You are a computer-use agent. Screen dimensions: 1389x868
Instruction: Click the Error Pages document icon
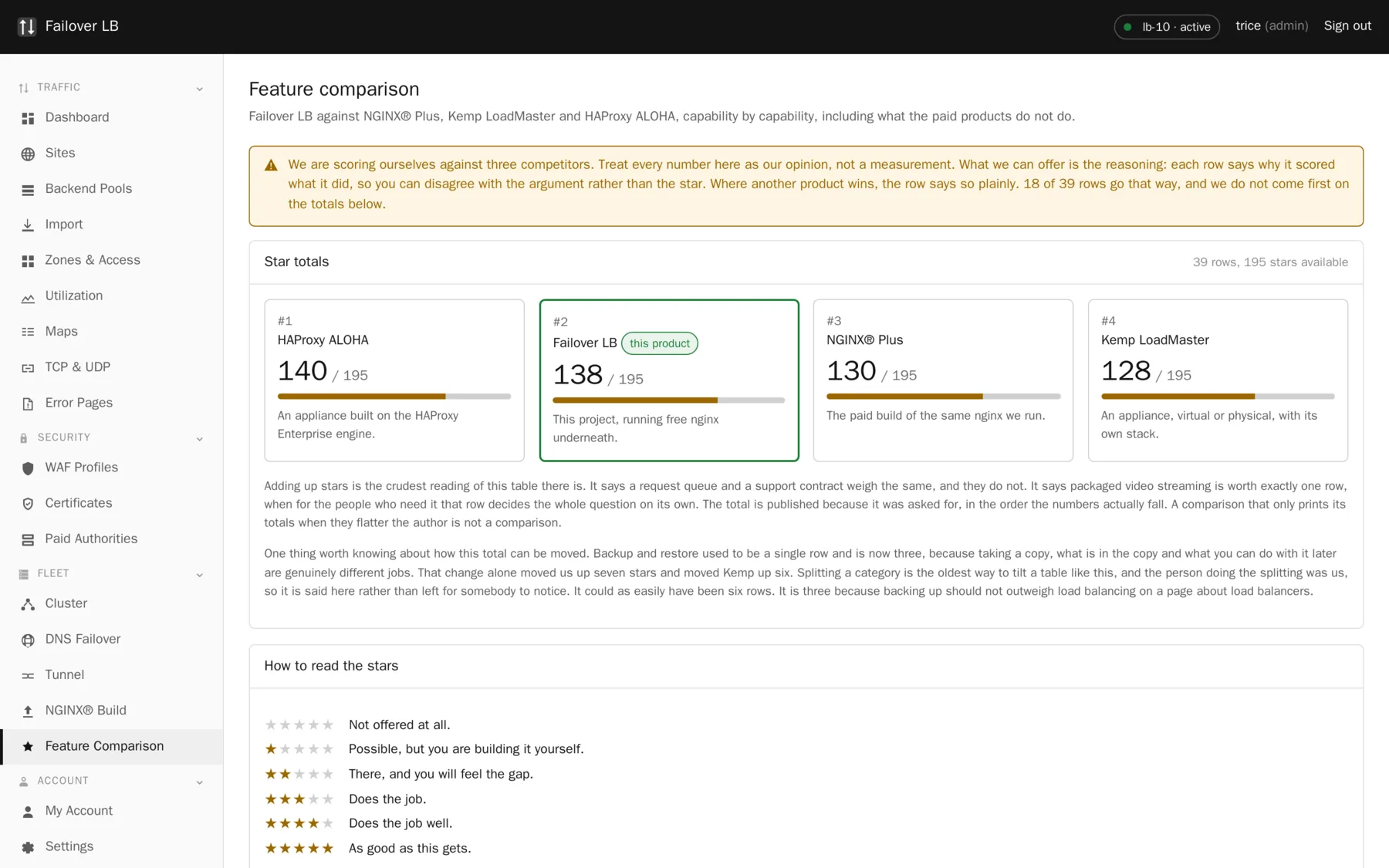28,404
